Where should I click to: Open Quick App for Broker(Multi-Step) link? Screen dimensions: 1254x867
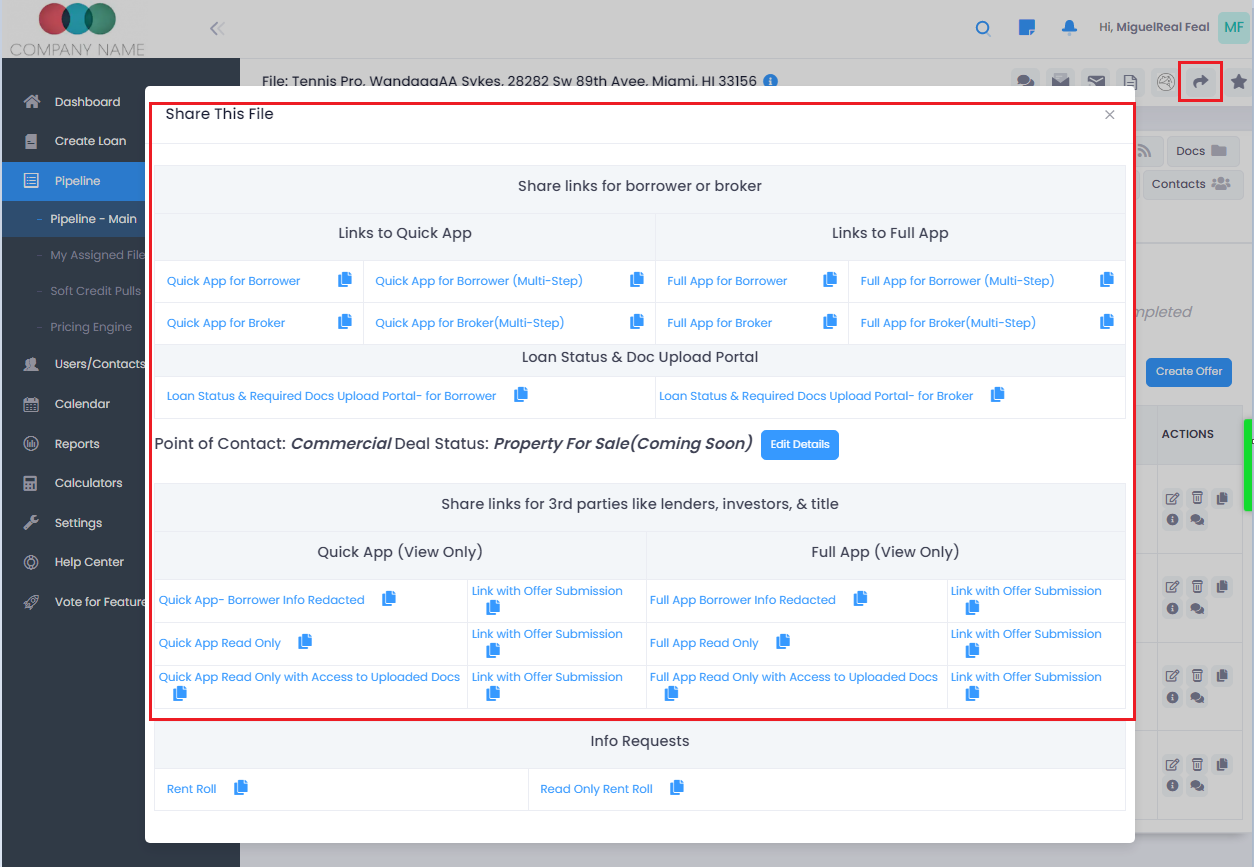click(470, 323)
